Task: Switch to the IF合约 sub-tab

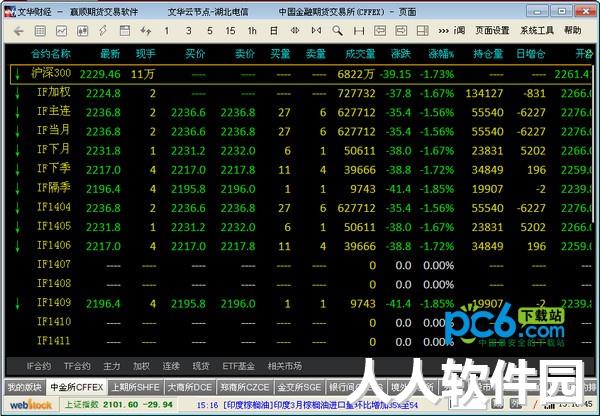Action: tap(39, 366)
